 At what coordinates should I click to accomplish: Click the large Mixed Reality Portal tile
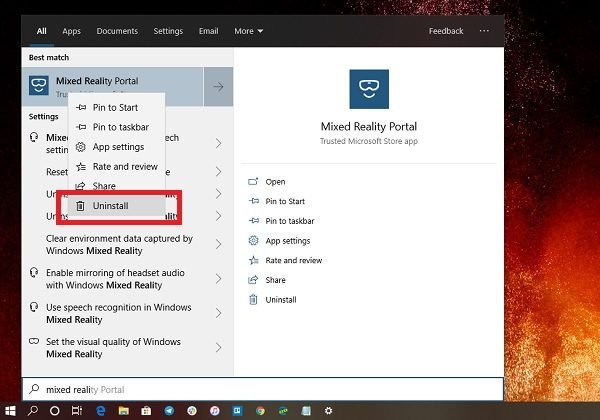click(369, 89)
